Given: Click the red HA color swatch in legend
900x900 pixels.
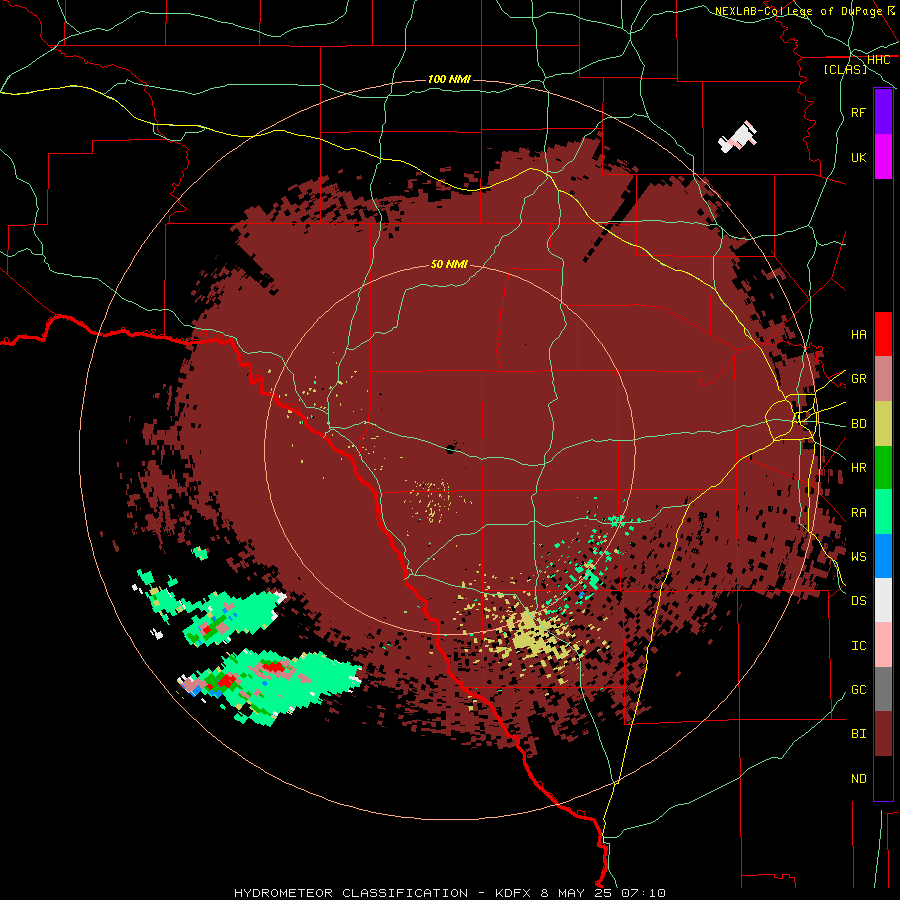Looking at the screenshot, I should [x=883, y=334].
